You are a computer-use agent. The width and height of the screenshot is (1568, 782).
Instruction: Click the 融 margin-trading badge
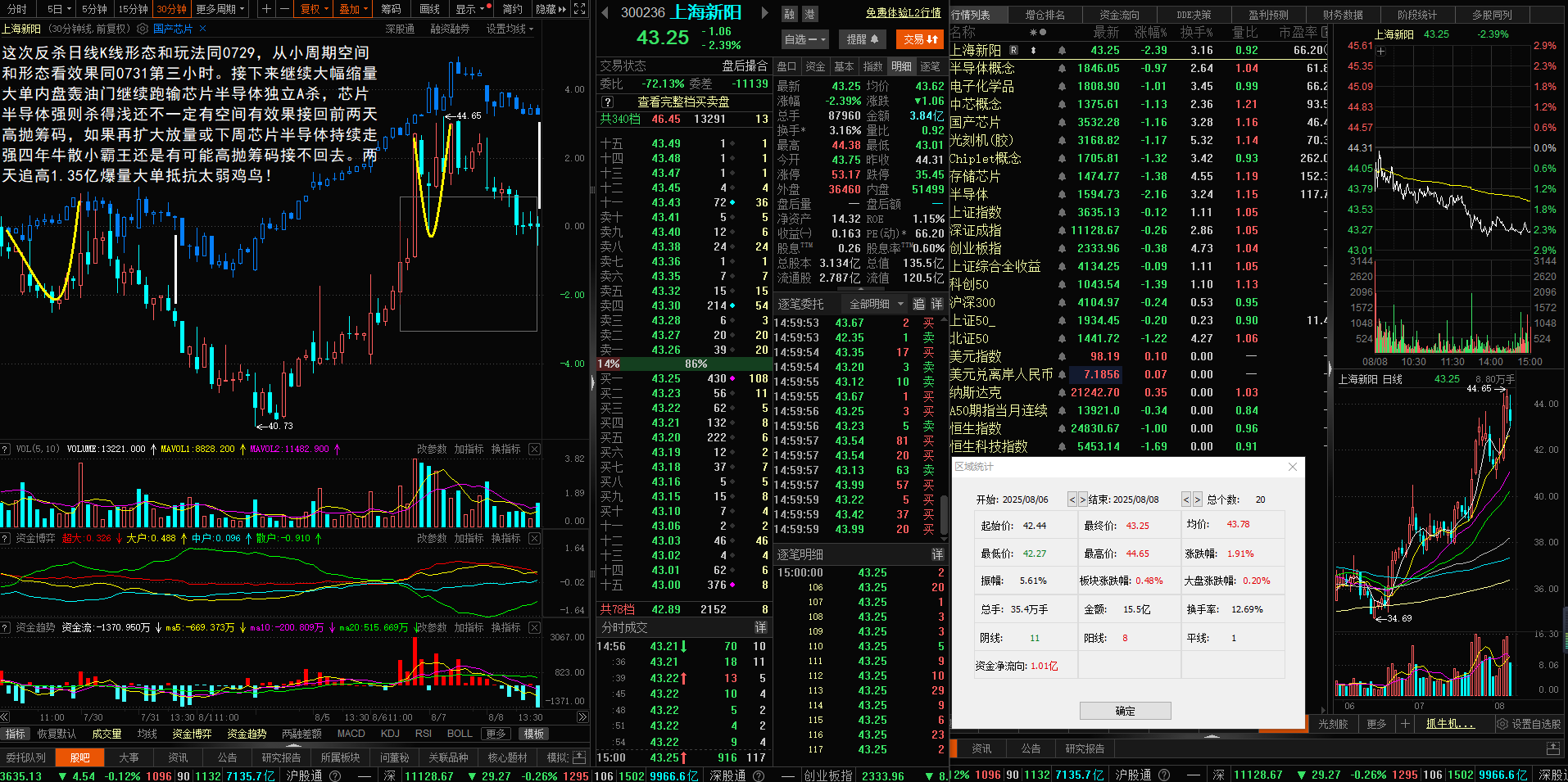click(x=790, y=14)
